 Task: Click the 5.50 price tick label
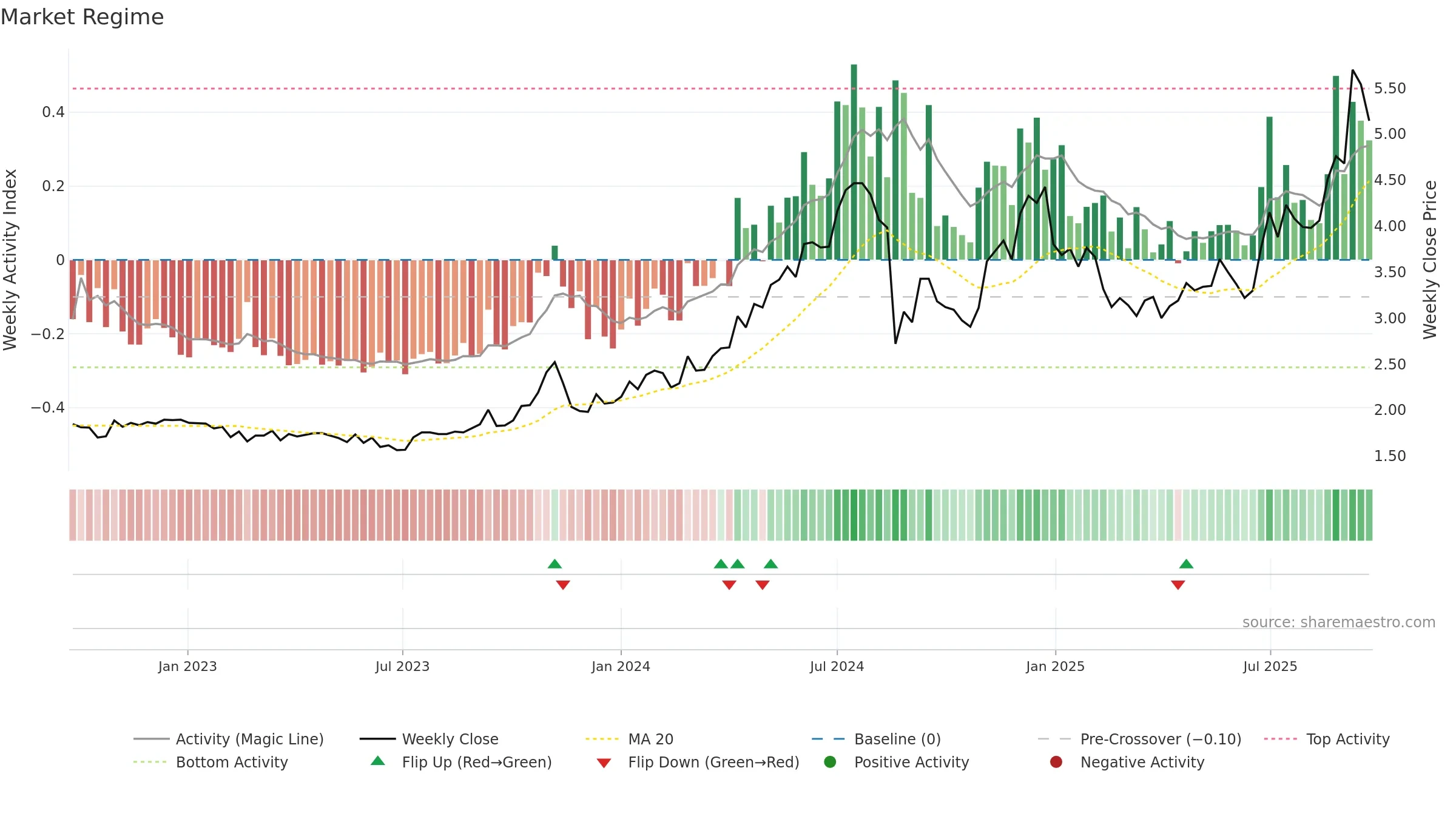coord(1390,89)
